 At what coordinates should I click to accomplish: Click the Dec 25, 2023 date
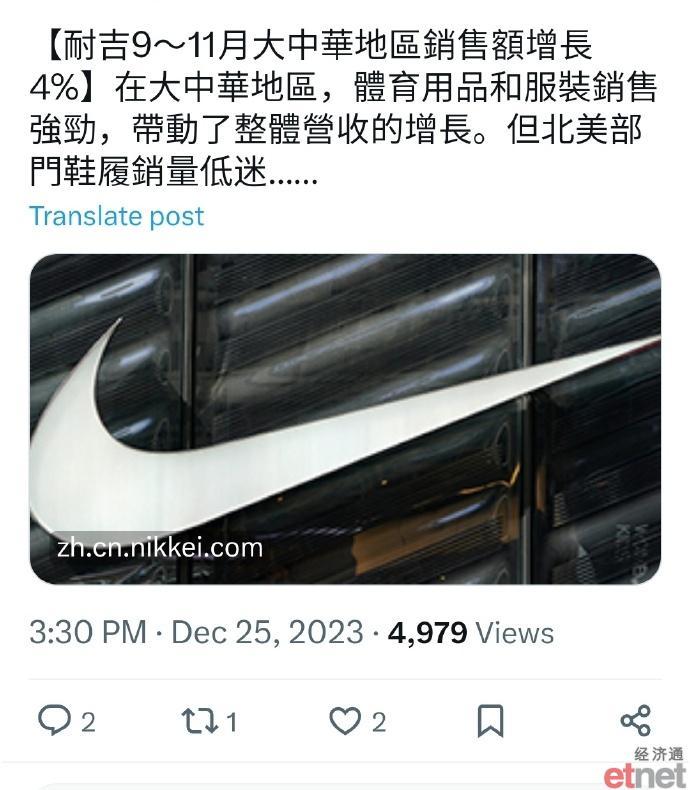tap(267, 632)
